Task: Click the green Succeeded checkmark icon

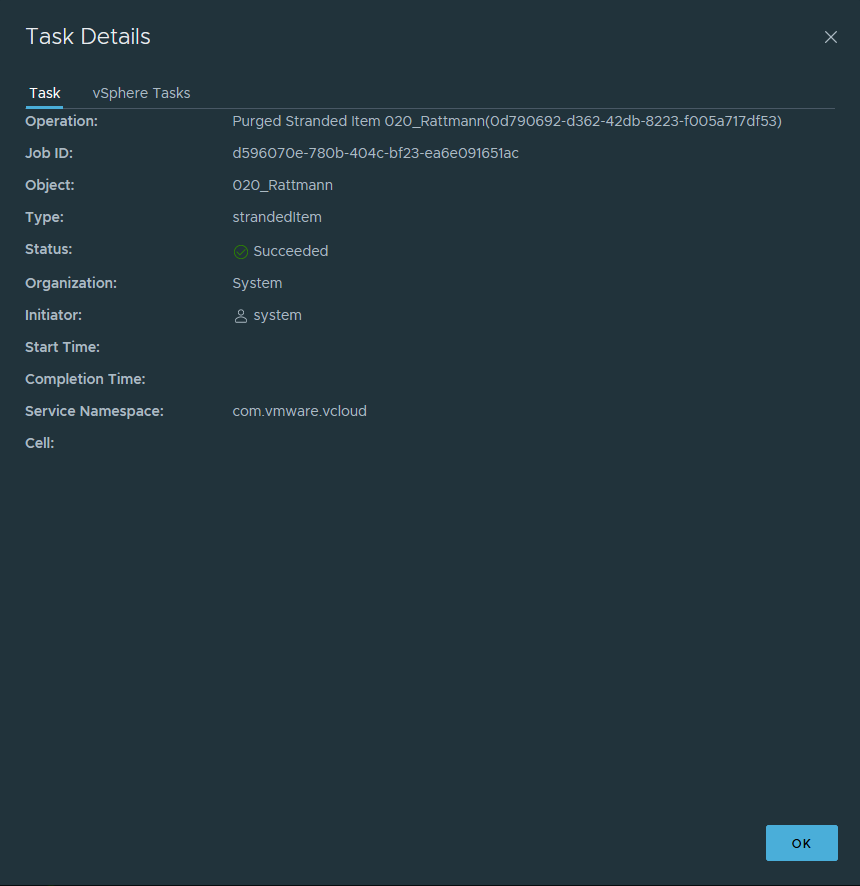Action: pyautogui.click(x=240, y=252)
